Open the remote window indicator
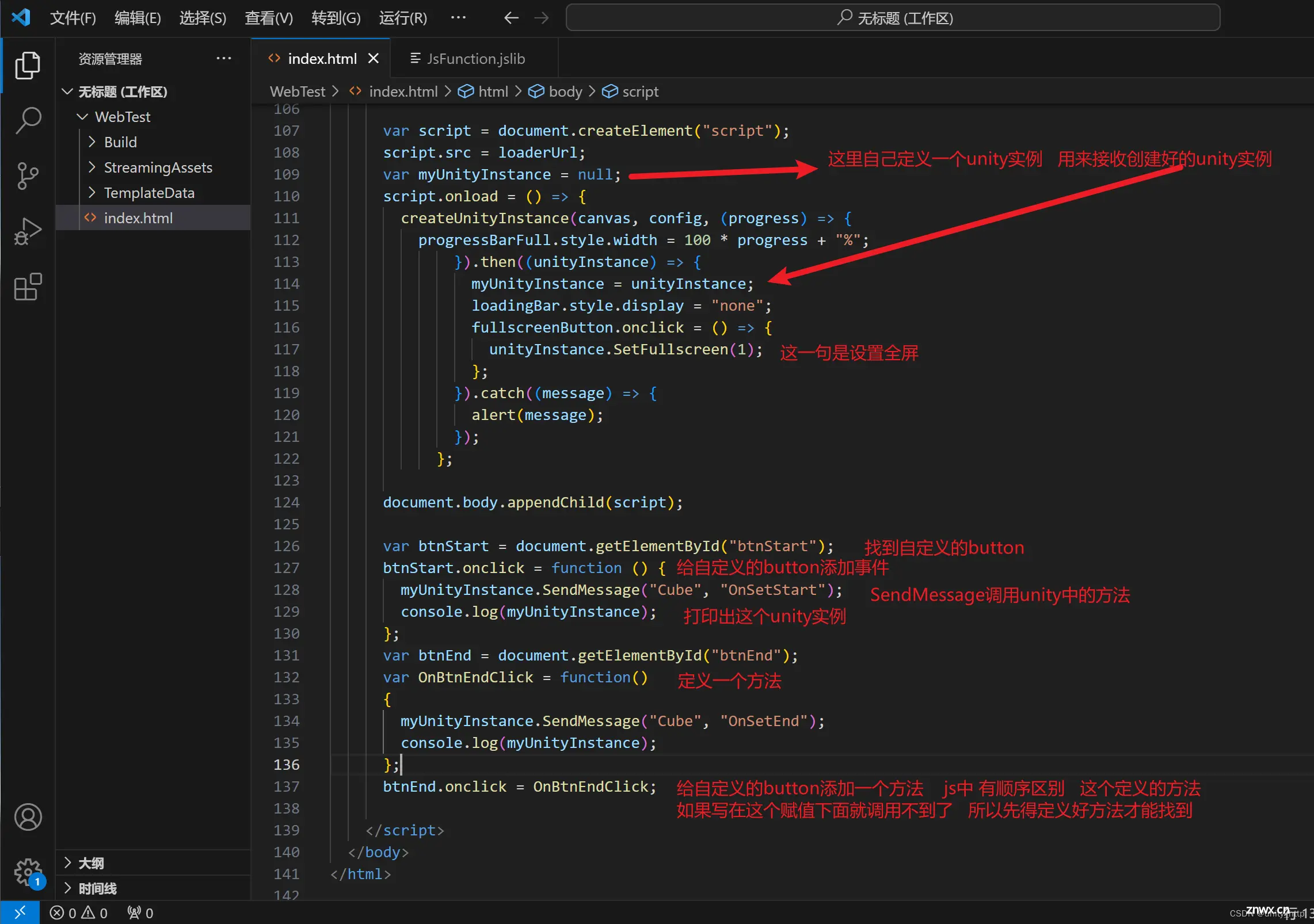This screenshot has height=924, width=1314. click(x=20, y=912)
